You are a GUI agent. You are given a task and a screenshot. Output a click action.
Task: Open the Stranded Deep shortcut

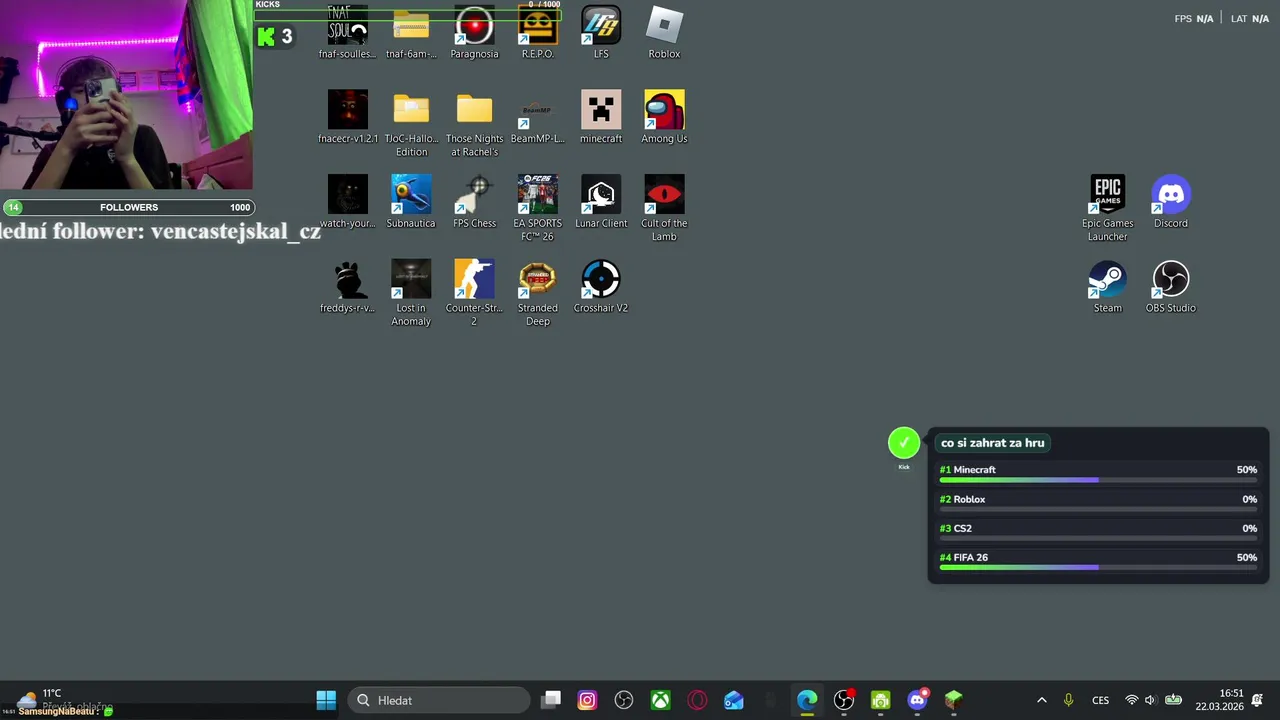(x=537, y=293)
